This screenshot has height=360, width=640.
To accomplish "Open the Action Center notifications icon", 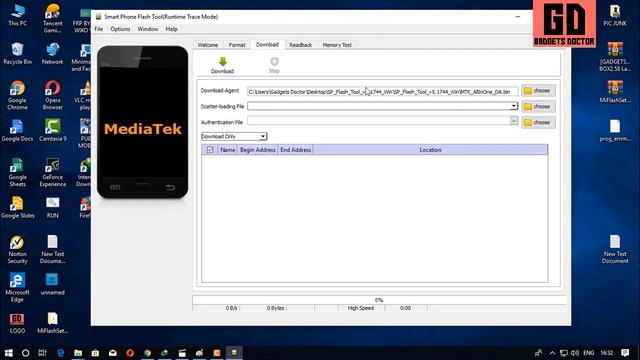I will pyautogui.click(x=625, y=353).
